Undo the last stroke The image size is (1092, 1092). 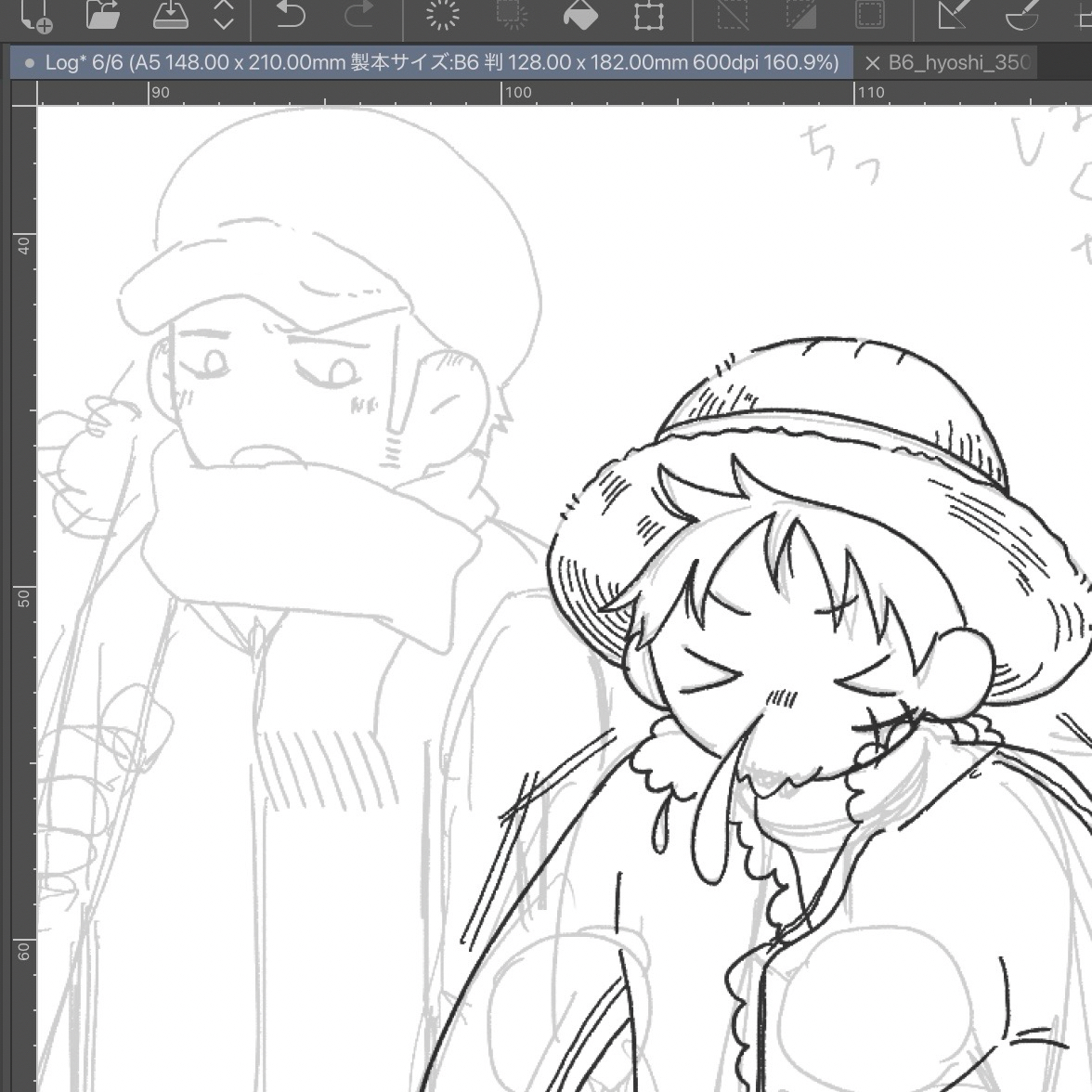291,15
